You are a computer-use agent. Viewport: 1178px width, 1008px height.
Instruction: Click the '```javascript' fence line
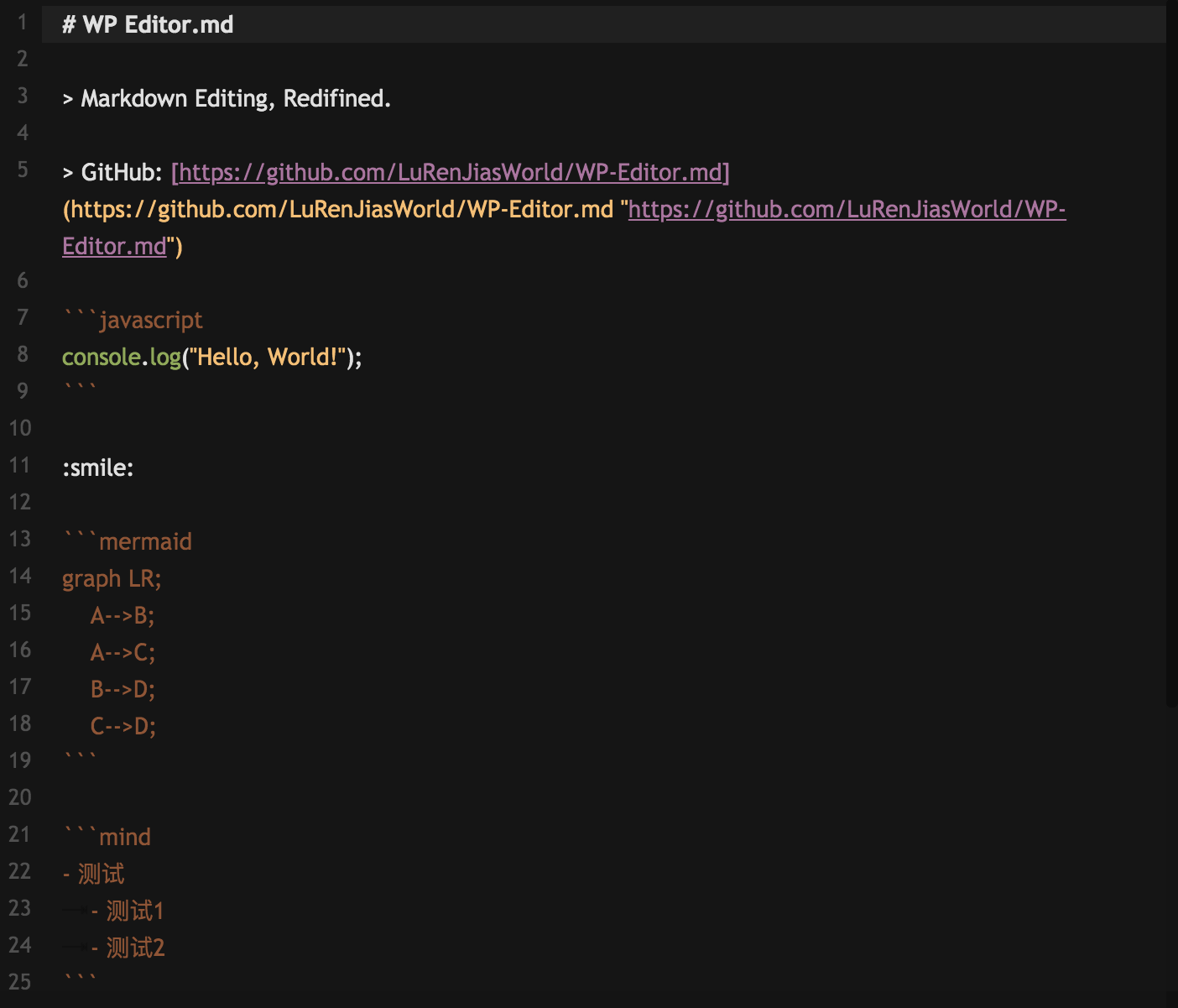tap(133, 321)
